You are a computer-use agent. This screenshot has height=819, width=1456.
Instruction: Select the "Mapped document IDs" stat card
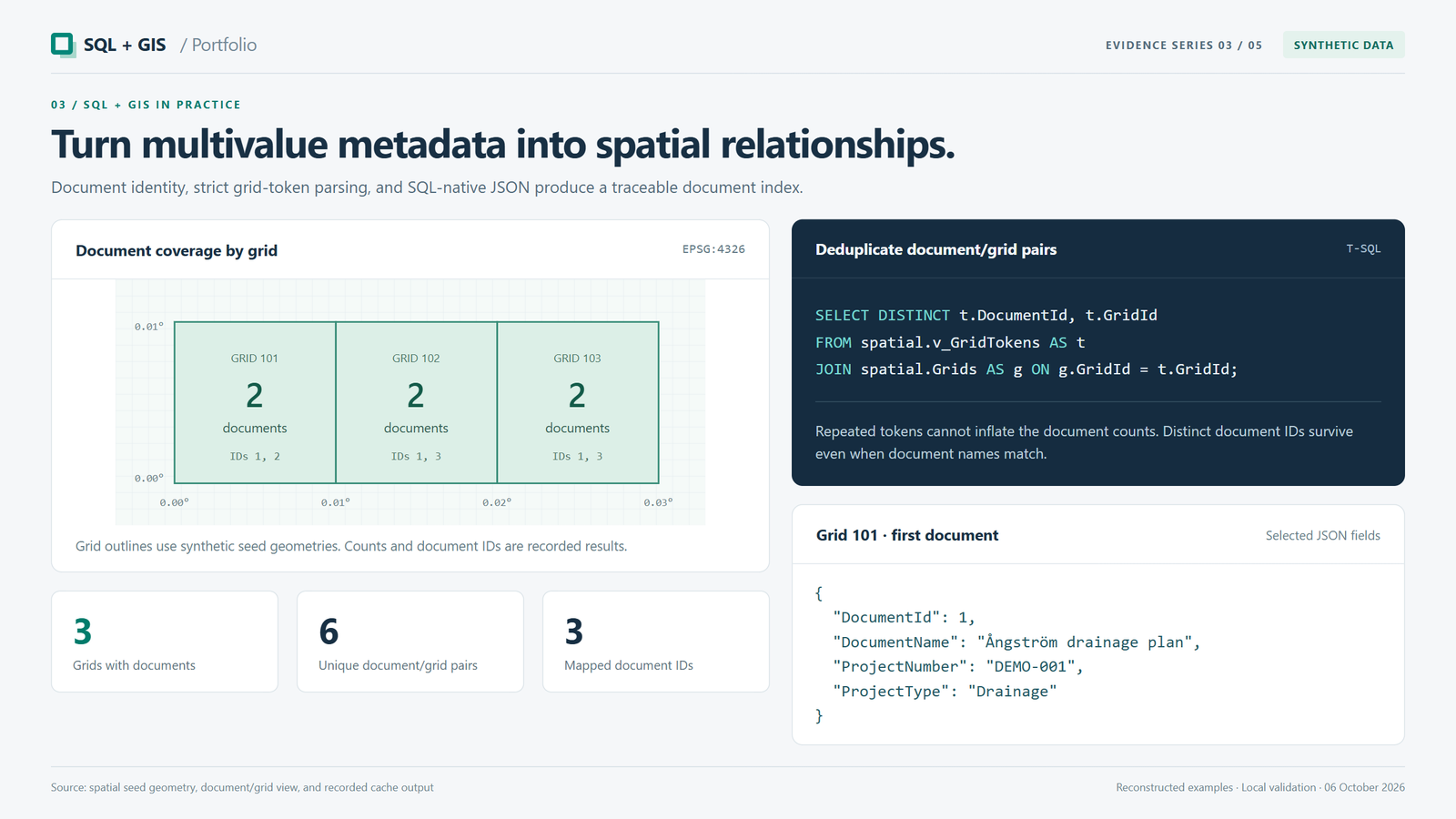(656, 642)
